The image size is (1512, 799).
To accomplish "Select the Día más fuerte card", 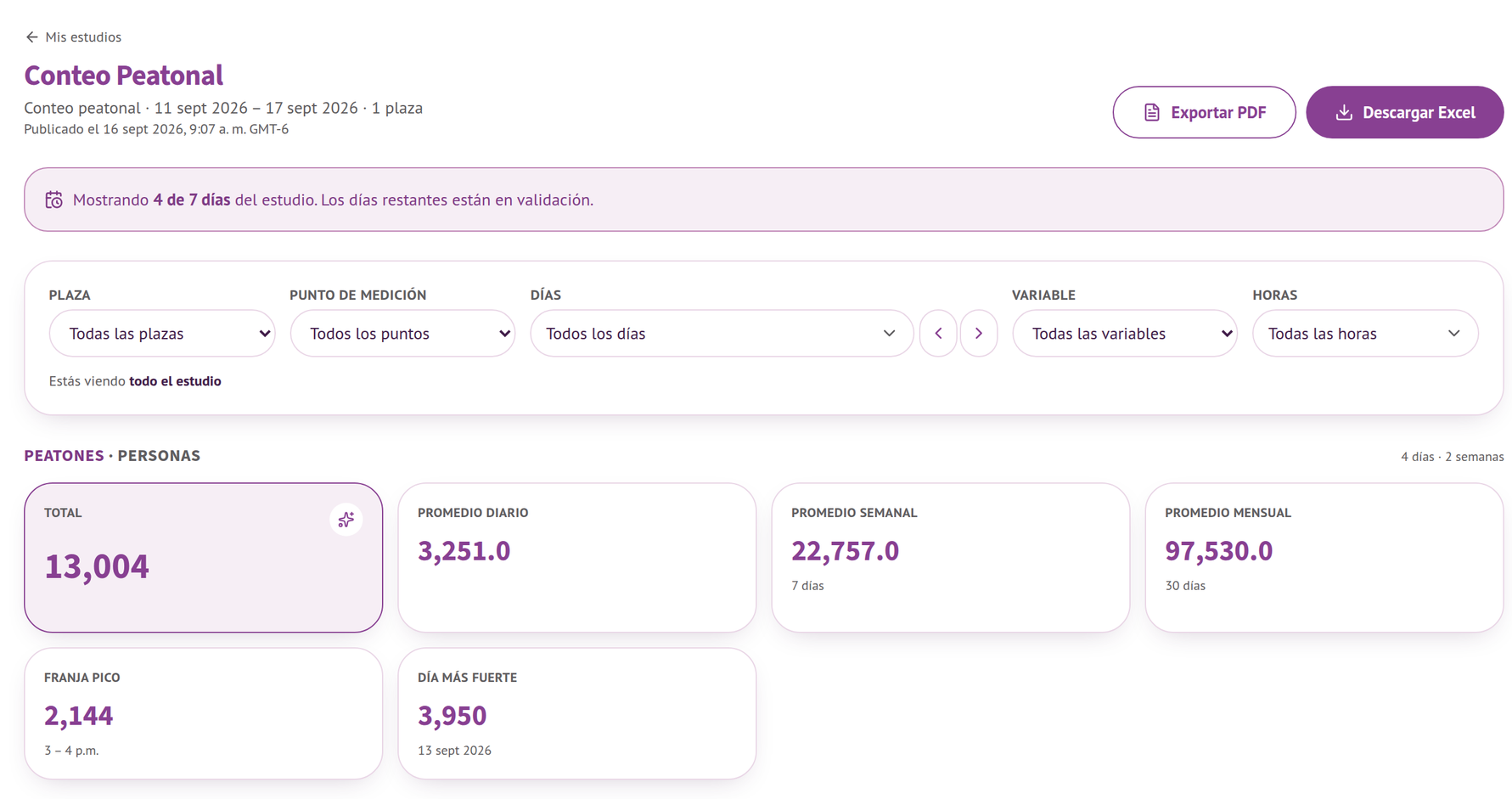I will click(577, 713).
